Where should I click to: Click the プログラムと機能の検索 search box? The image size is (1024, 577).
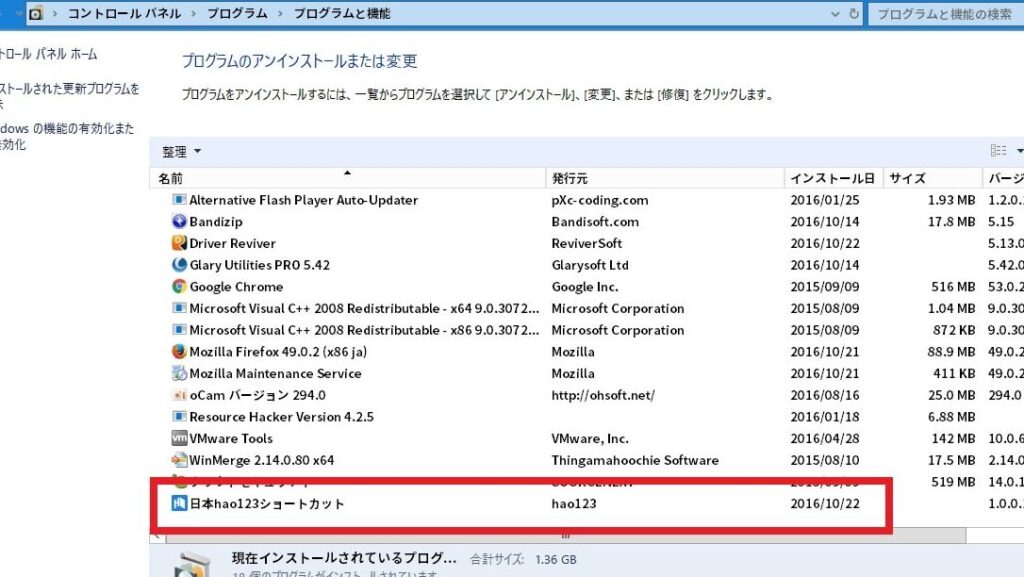click(x=945, y=14)
